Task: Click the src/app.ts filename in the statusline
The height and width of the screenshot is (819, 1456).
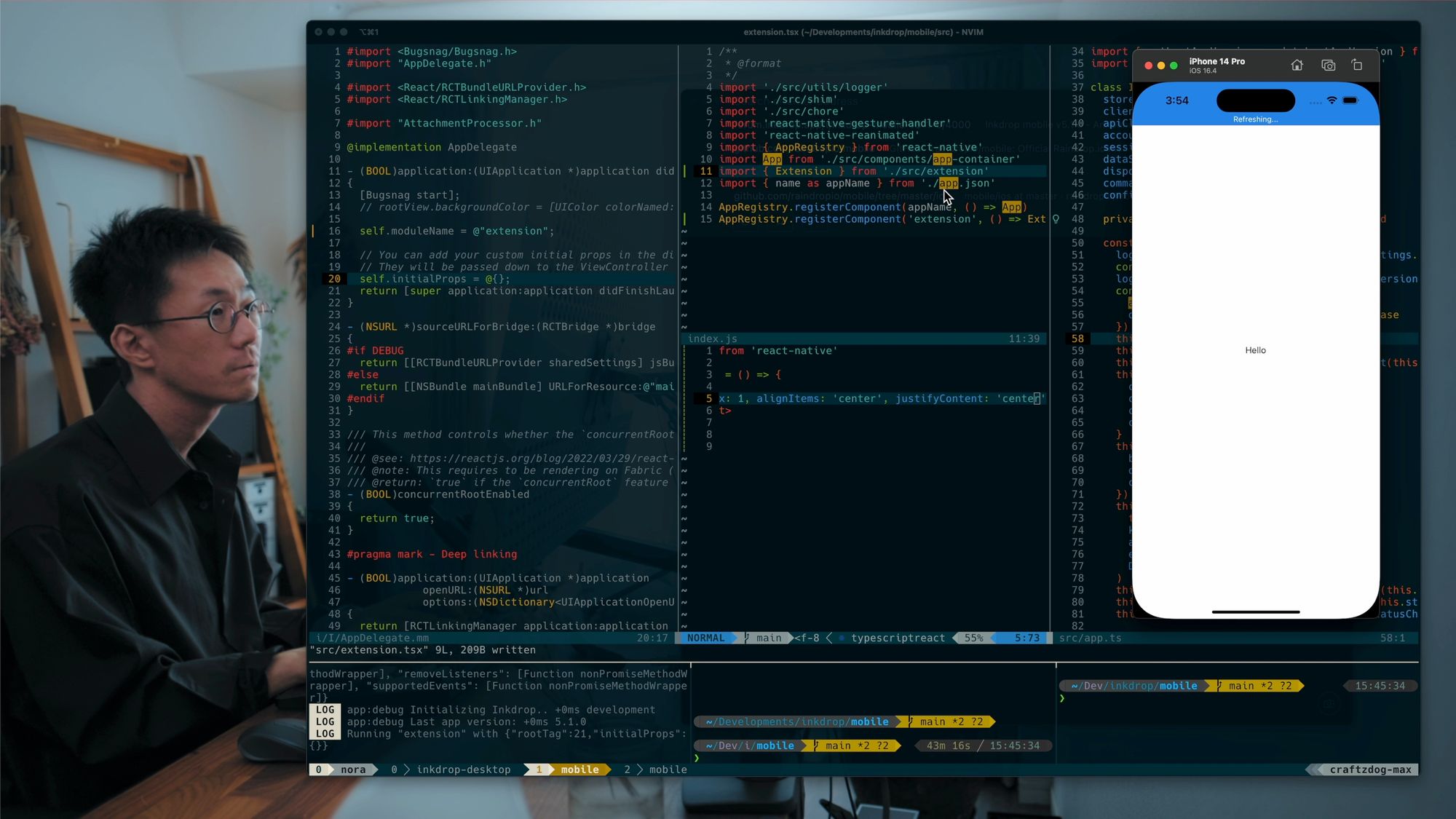Action: pyautogui.click(x=1091, y=638)
